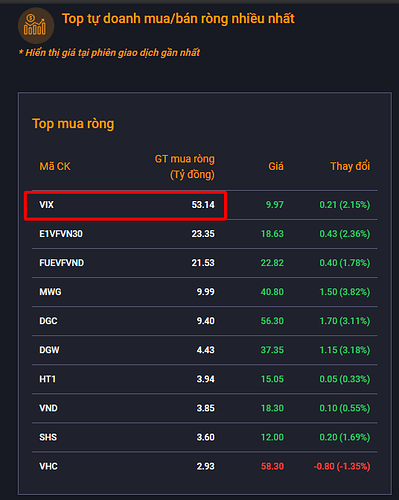This screenshot has height=500, width=399.
Task: Click FUEVFVND price 22.82
Action: (x=272, y=263)
